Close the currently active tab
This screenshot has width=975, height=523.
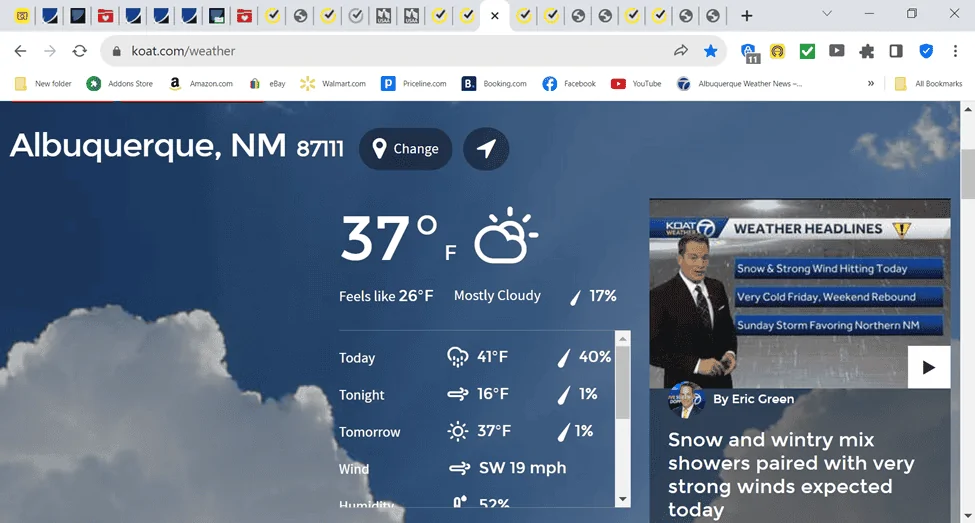click(494, 16)
